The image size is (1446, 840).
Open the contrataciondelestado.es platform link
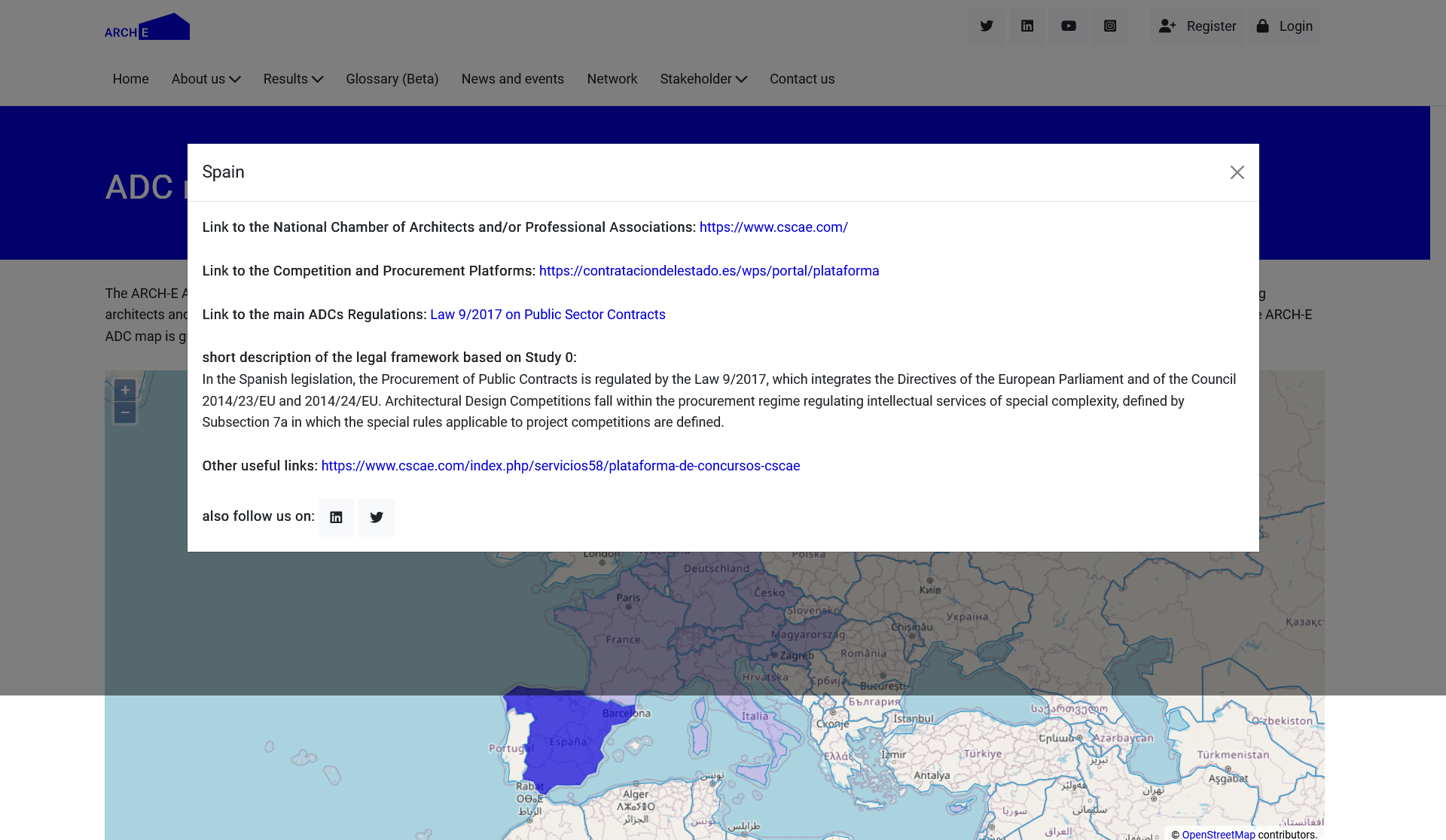[709, 271]
